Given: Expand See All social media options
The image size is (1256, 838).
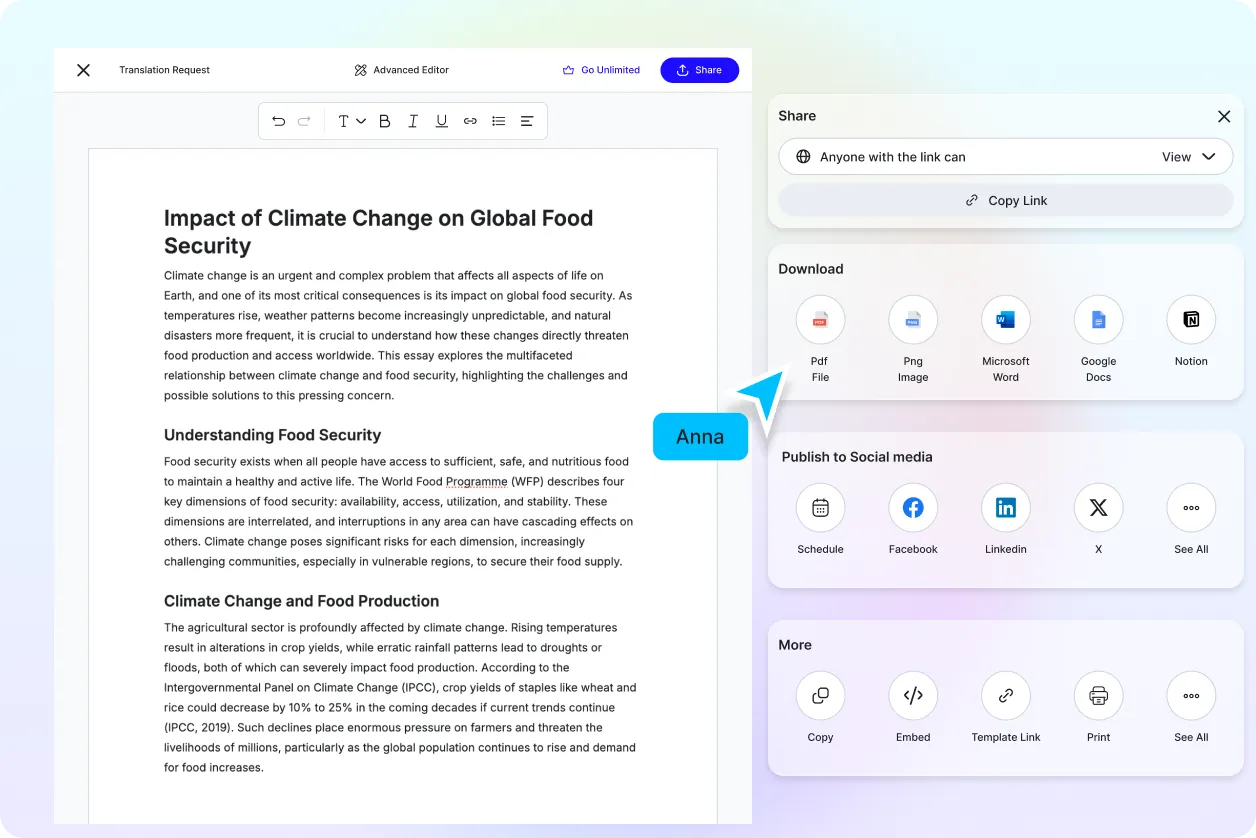Looking at the screenshot, I should 1191,507.
